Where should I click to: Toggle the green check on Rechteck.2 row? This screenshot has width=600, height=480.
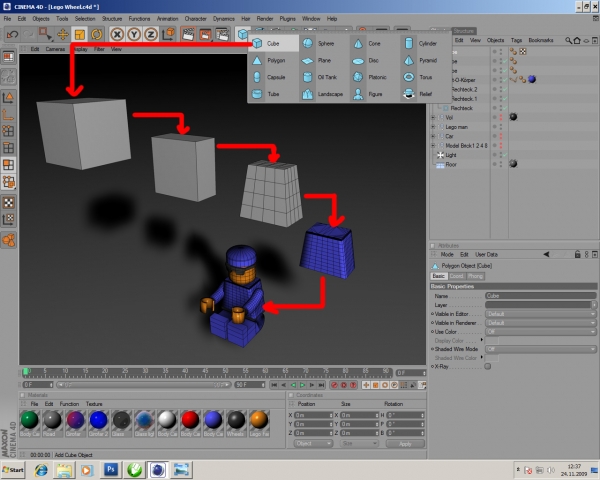coord(505,89)
